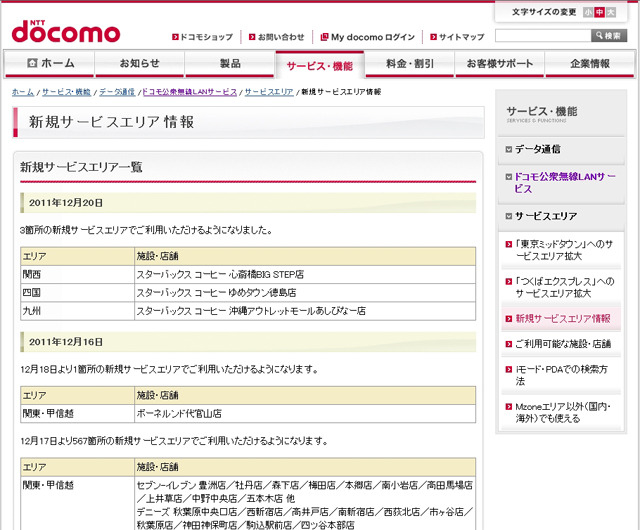Click red arrow beside iモード・PDAでの検索方法
The height and width of the screenshot is (530, 640).
[x=509, y=370]
